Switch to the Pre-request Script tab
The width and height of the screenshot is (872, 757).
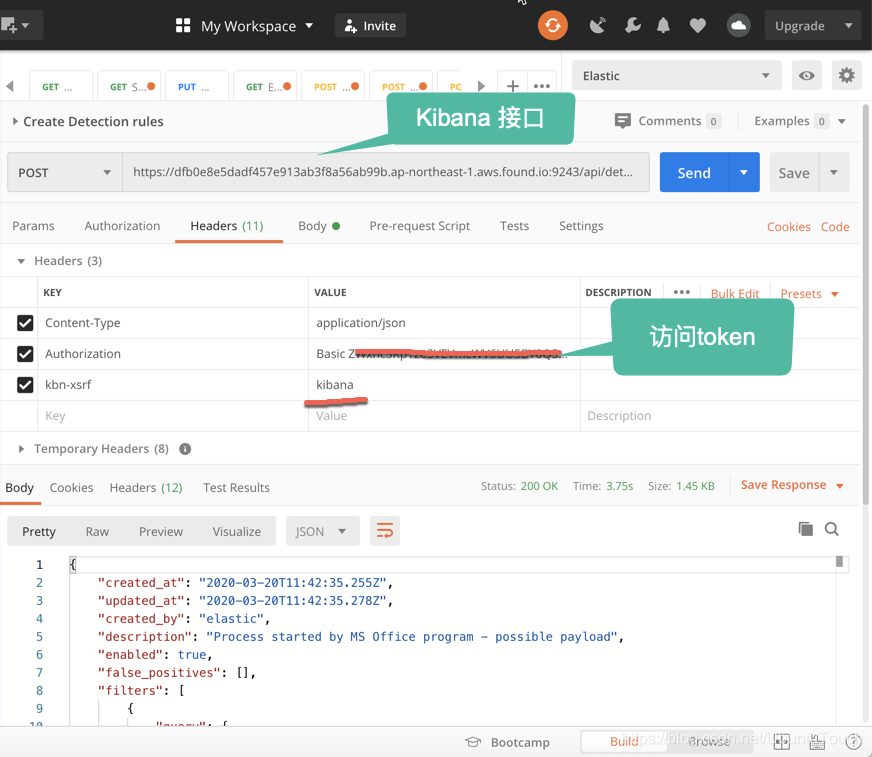419,226
